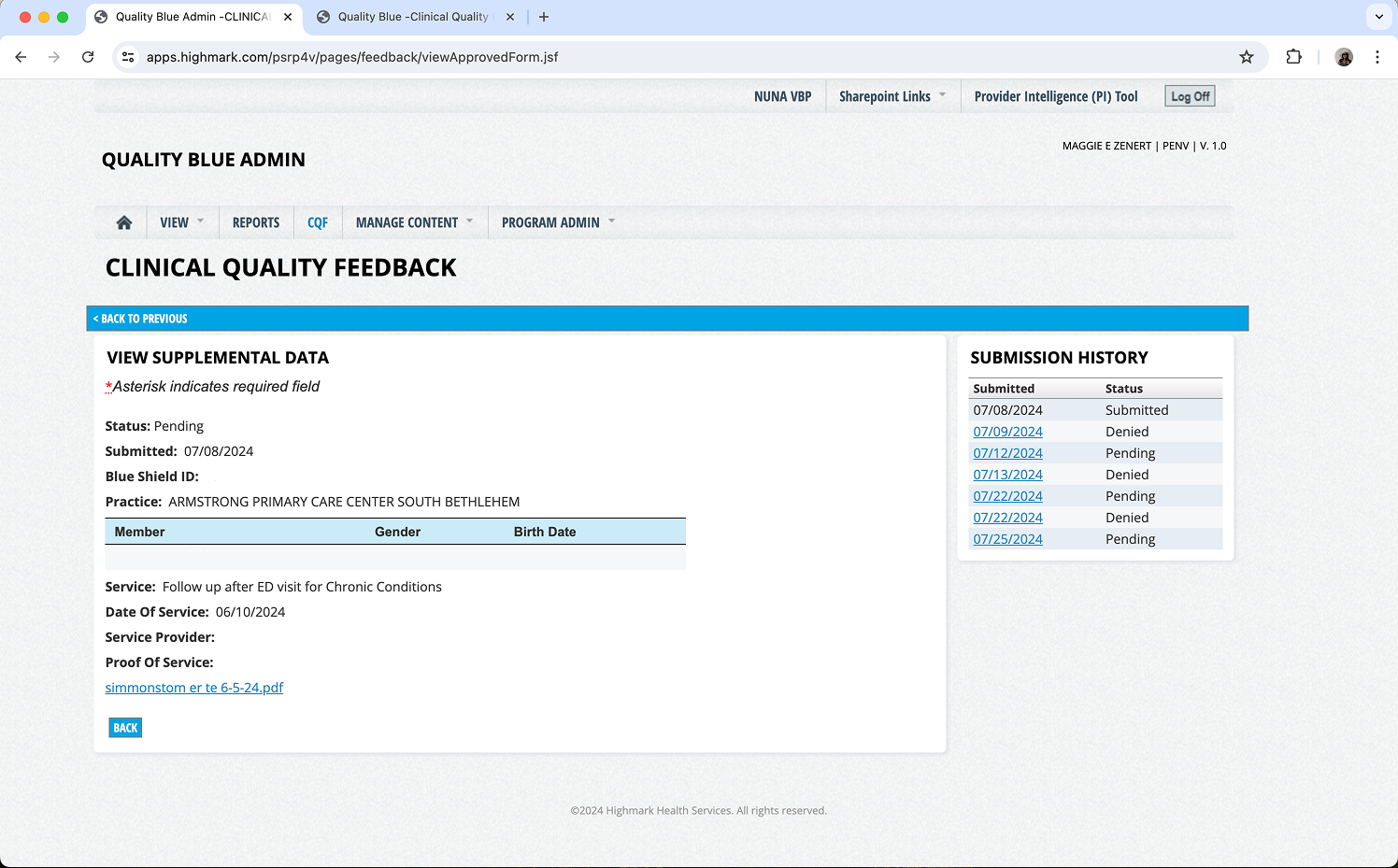1398x868 pixels.
Task: Bookmark this page with the star icon
Action: [x=1246, y=57]
